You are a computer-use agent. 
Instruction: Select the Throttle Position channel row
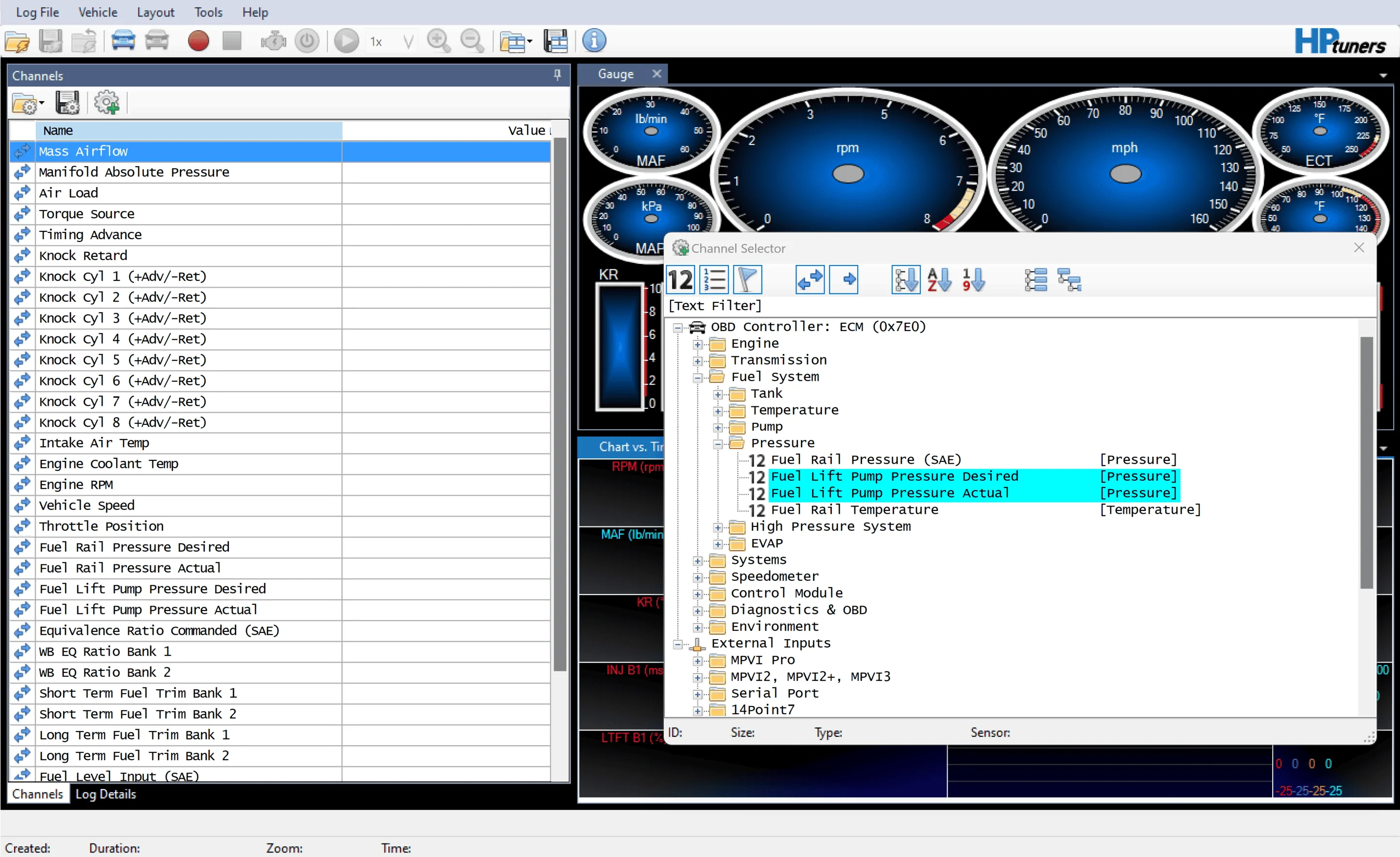[279, 526]
